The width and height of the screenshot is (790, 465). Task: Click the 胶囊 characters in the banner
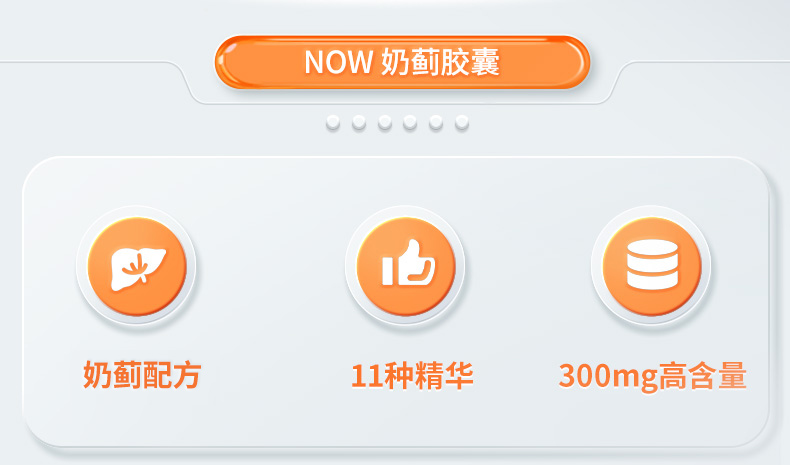coord(470,62)
